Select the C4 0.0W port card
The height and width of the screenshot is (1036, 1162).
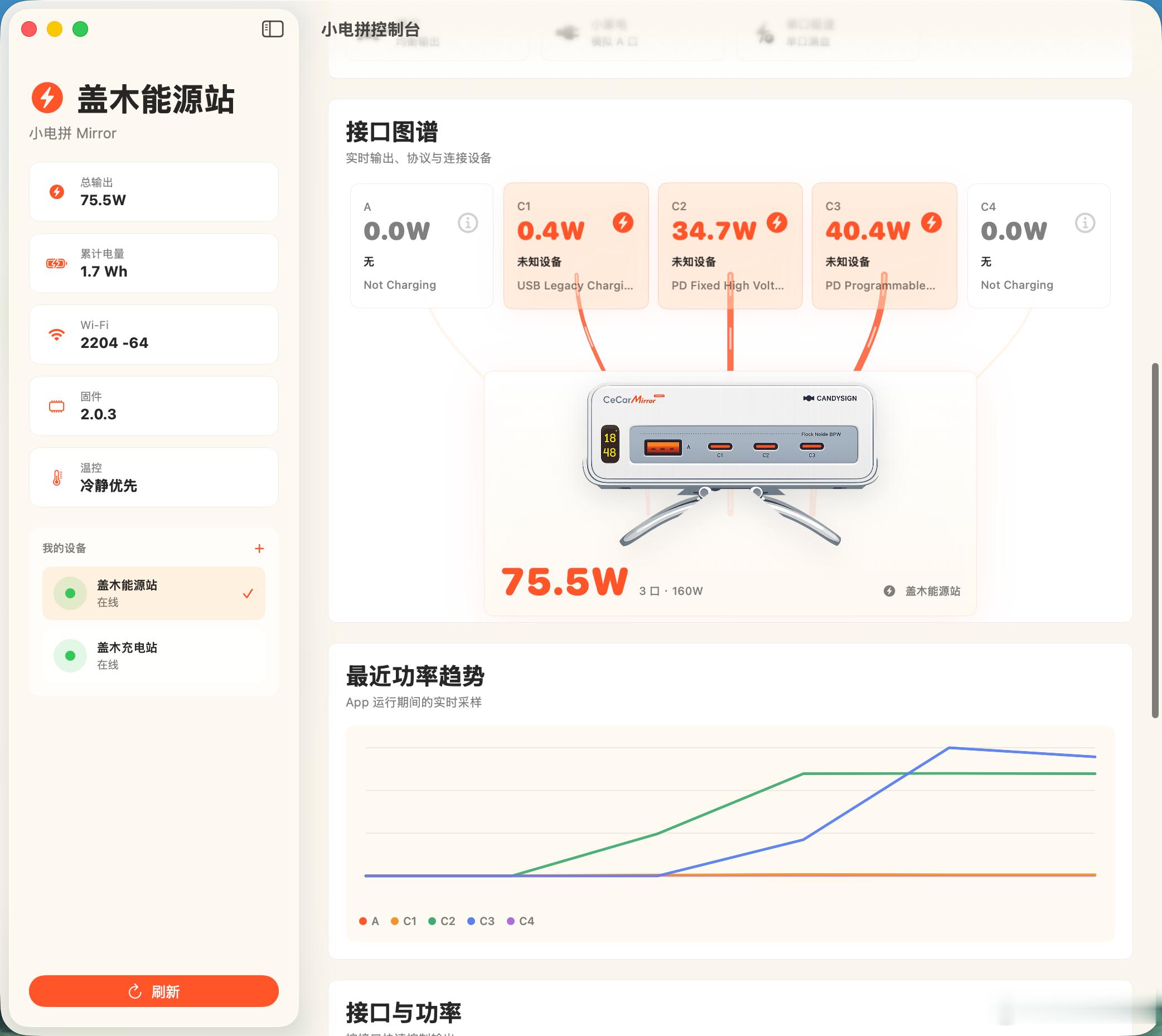(1038, 246)
